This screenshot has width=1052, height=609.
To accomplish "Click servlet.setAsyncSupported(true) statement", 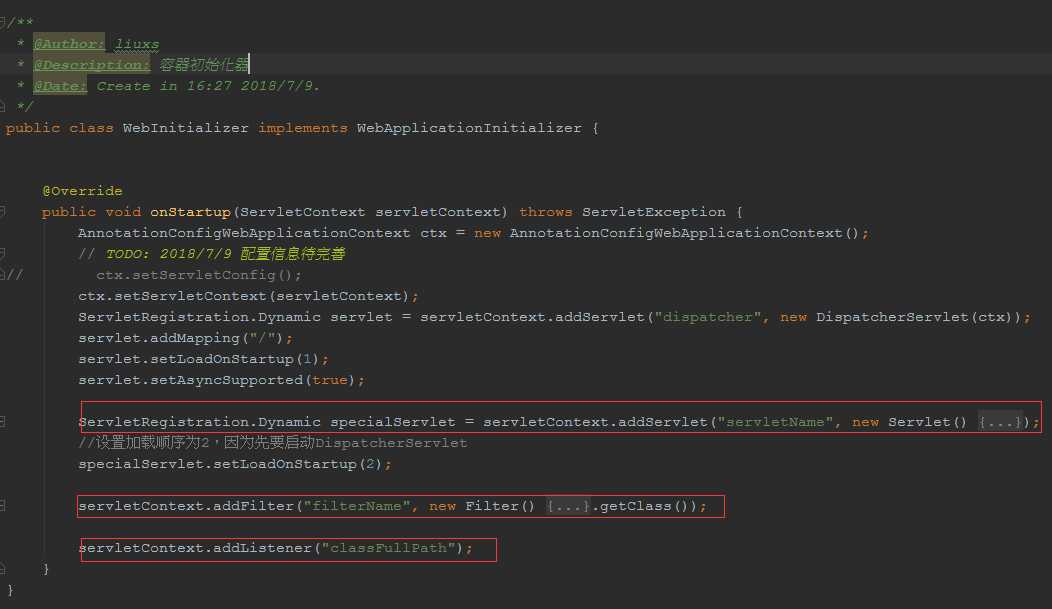I will pos(221,380).
